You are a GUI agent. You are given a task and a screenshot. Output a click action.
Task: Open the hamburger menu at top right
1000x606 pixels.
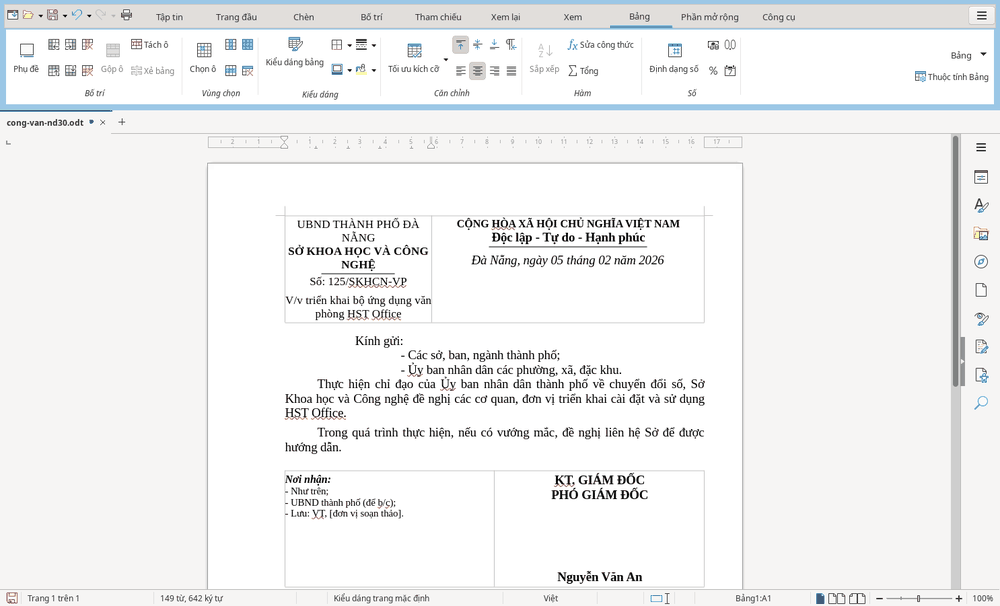pos(982,15)
